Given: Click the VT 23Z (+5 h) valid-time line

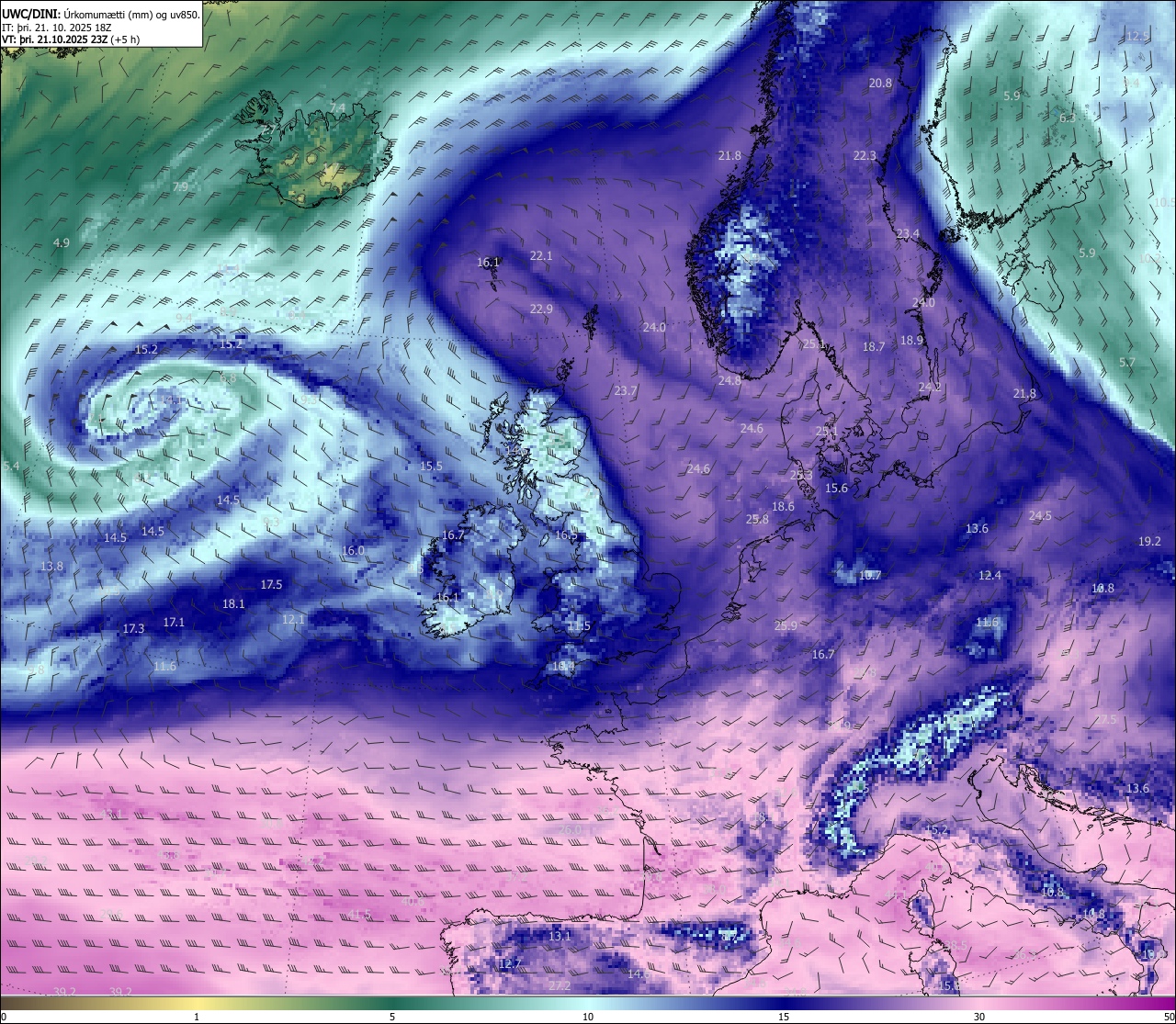Looking at the screenshot, I should pyautogui.click(x=71, y=39).
